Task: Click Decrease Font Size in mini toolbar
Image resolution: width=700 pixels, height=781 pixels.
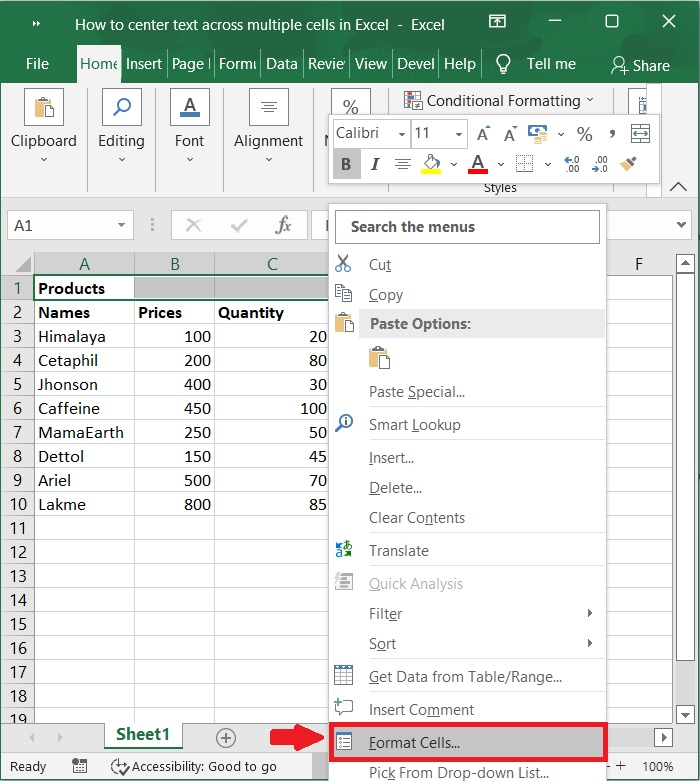Action: pyautogui.click(x=510, y=133)
